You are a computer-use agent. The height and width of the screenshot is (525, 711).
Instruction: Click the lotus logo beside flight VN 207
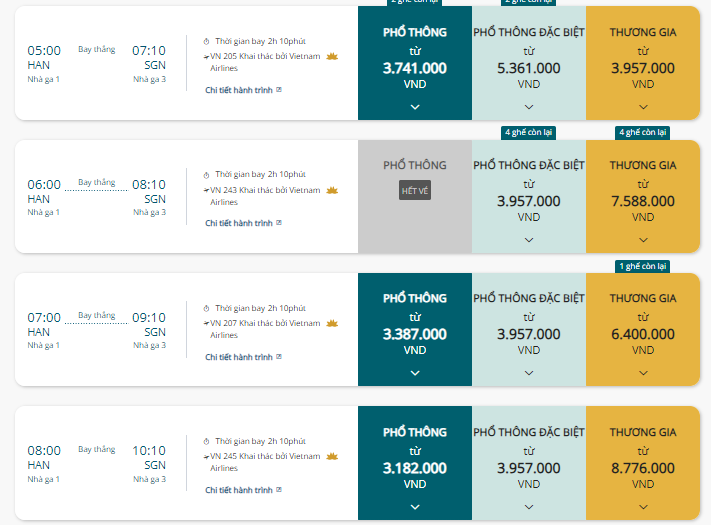[332, 323]
